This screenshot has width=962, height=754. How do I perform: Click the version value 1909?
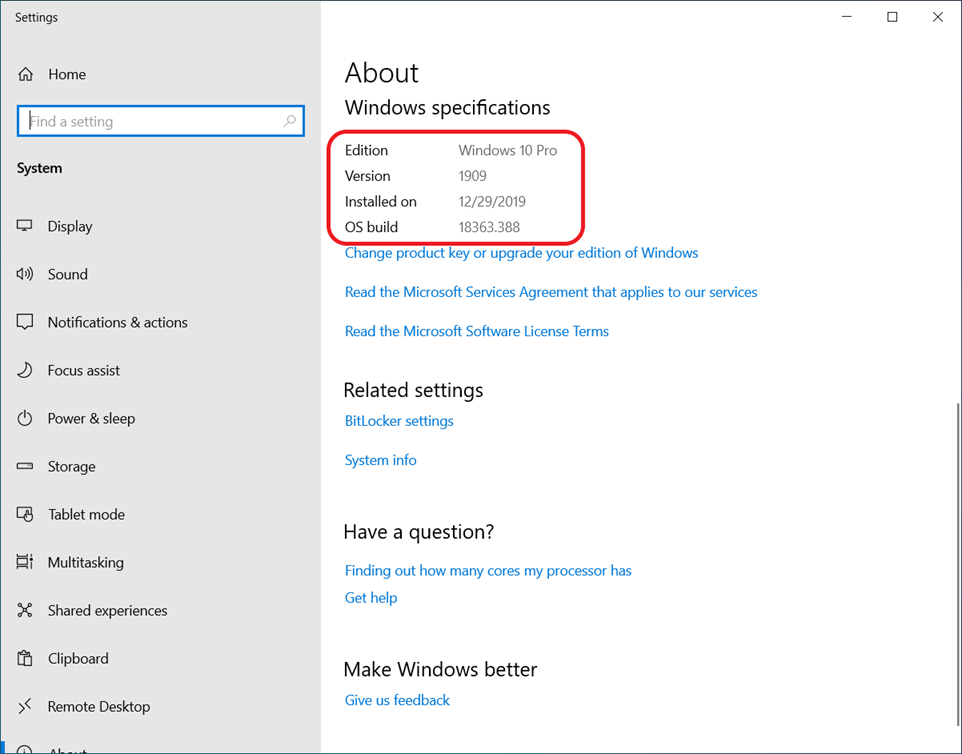click(472, 176)
